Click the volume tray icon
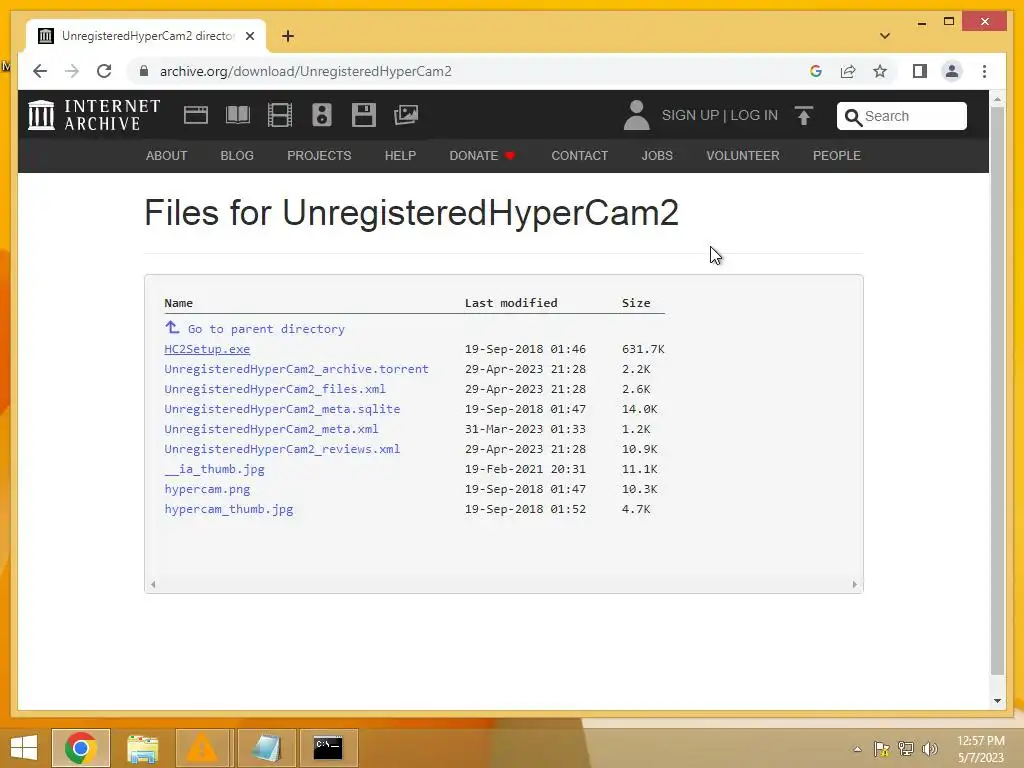The width and height of the screenshot is (1024, 768). [x=929, y=748]
